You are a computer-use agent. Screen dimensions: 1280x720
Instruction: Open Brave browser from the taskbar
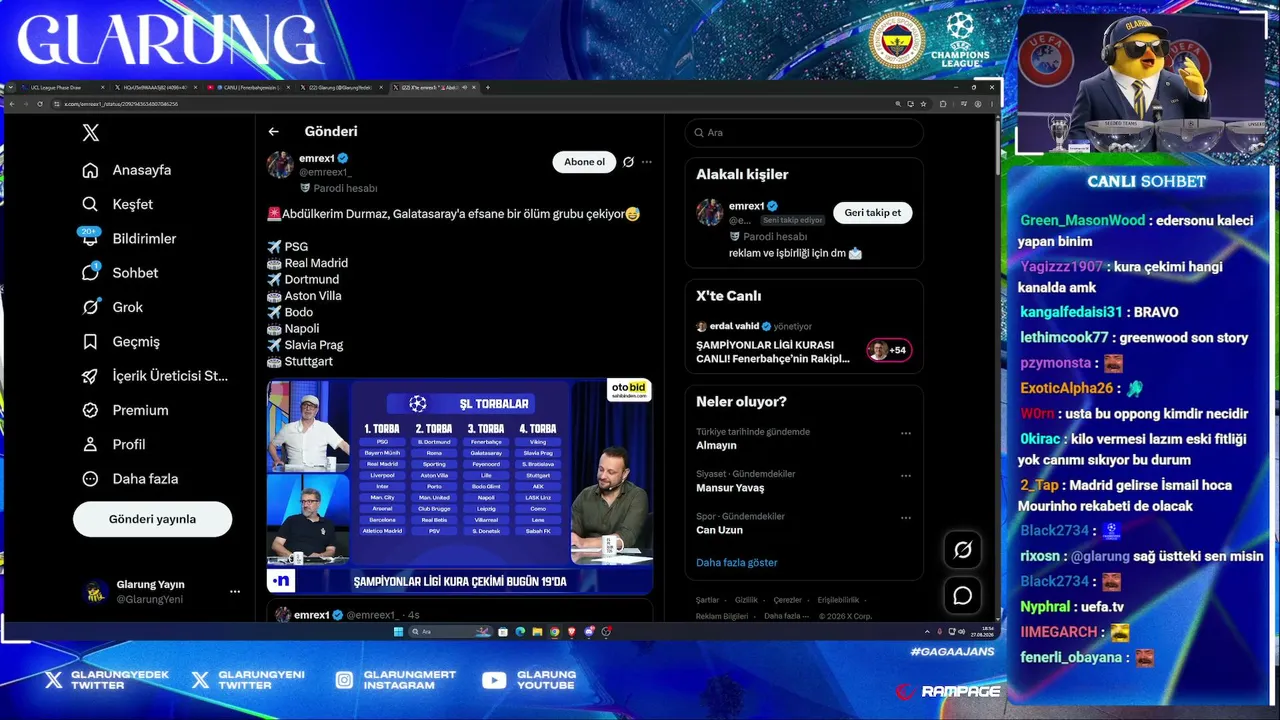coord(572,632)
